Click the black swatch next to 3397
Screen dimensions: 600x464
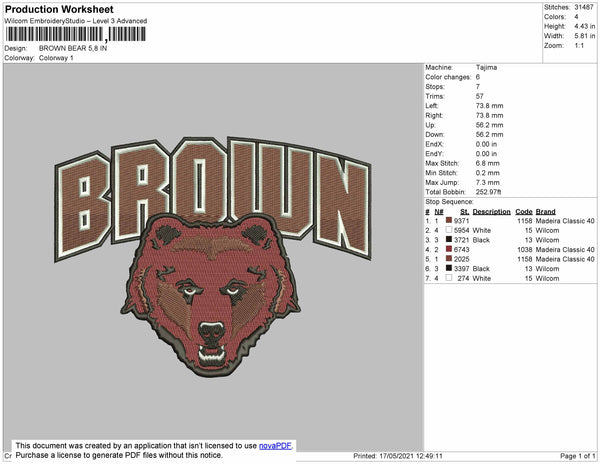tap(449, 268)
